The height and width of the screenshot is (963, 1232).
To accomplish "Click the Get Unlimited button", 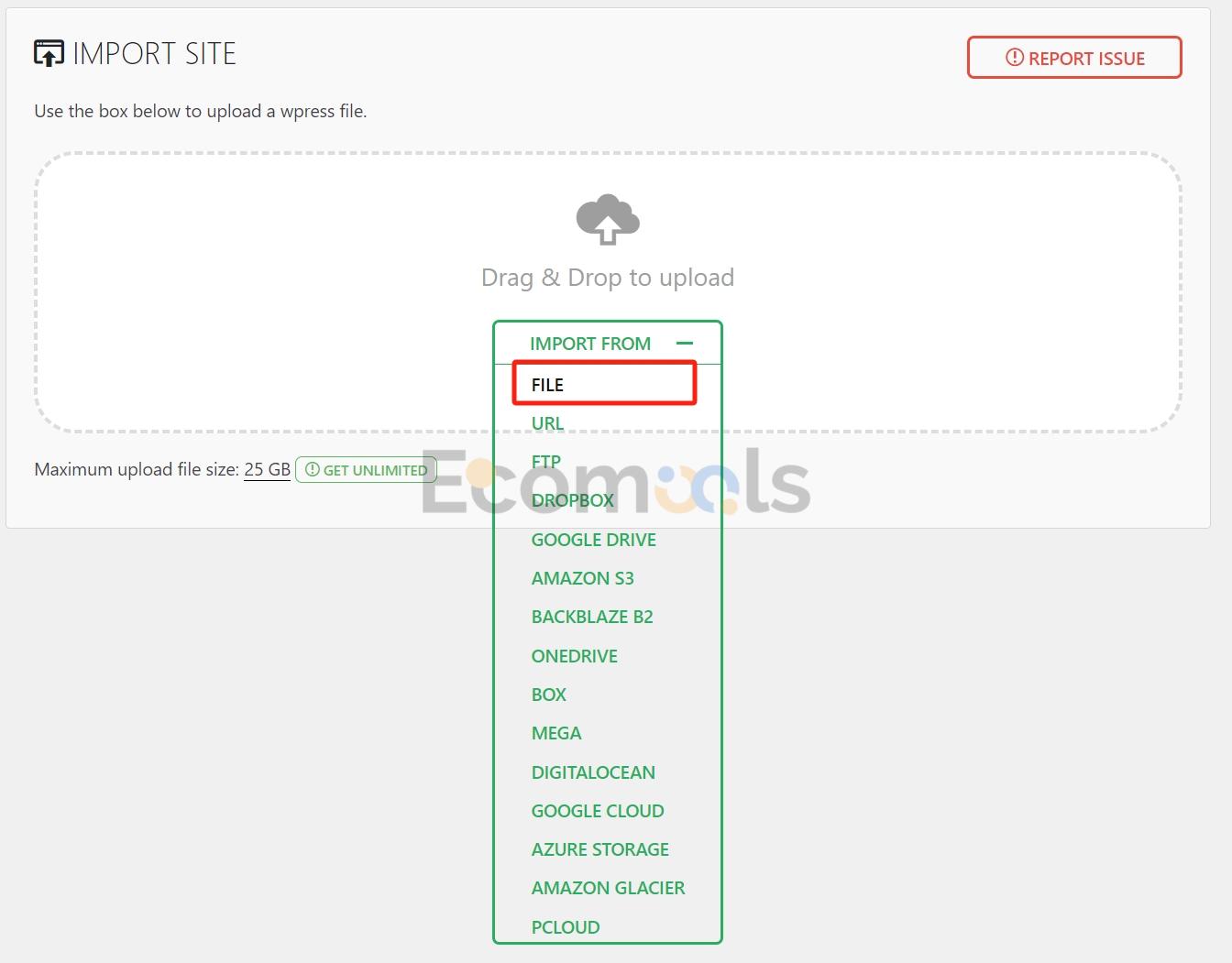I will tap(366, 470).
